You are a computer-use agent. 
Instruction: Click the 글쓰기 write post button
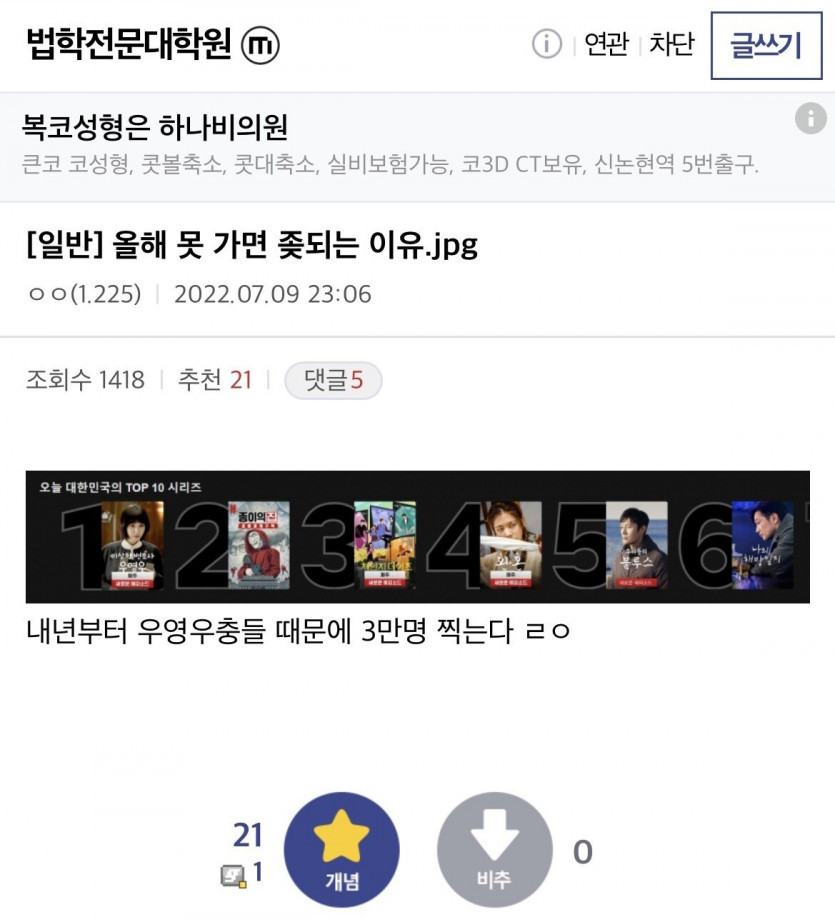pos(766,45)
